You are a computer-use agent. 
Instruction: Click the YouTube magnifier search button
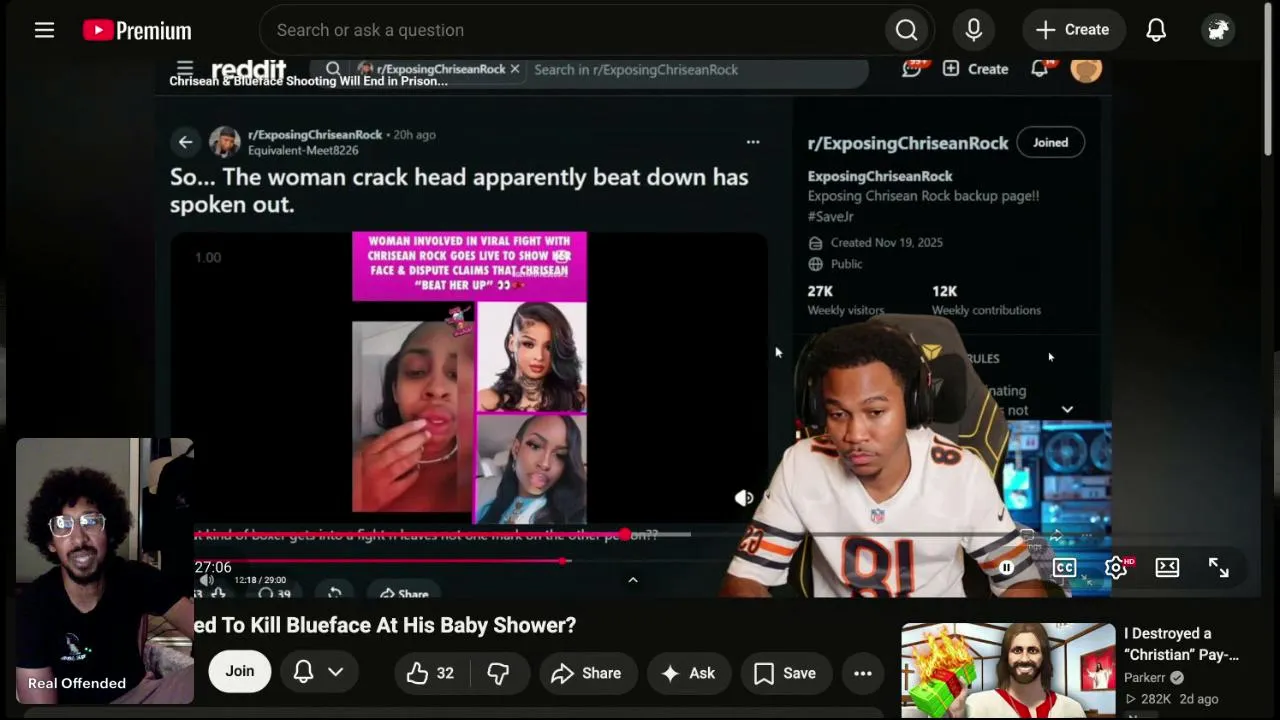click(907, 30)
